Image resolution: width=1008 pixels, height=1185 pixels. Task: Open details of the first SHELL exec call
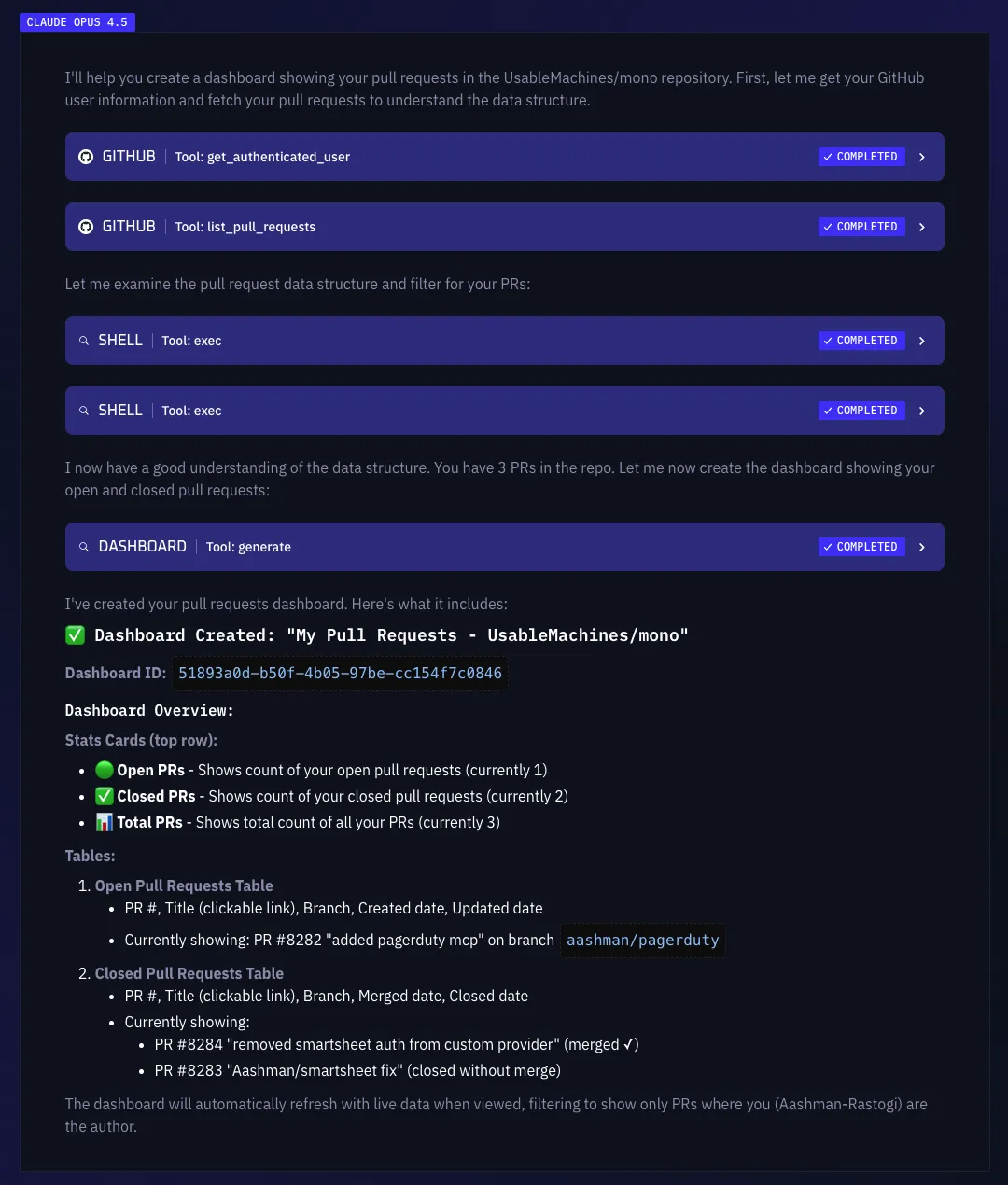pyautogui.click(x=921, y=340)
